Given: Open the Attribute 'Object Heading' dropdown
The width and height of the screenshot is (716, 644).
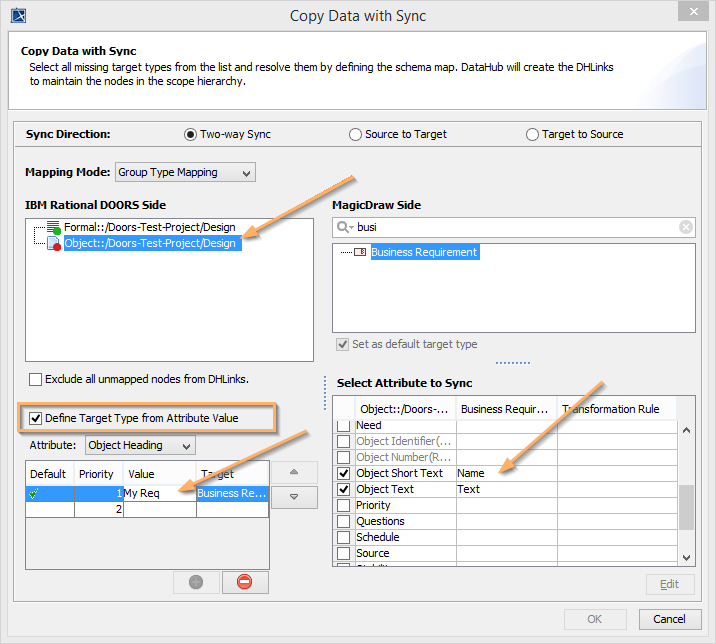Looking at the screenshot, I should pos(140,445).
